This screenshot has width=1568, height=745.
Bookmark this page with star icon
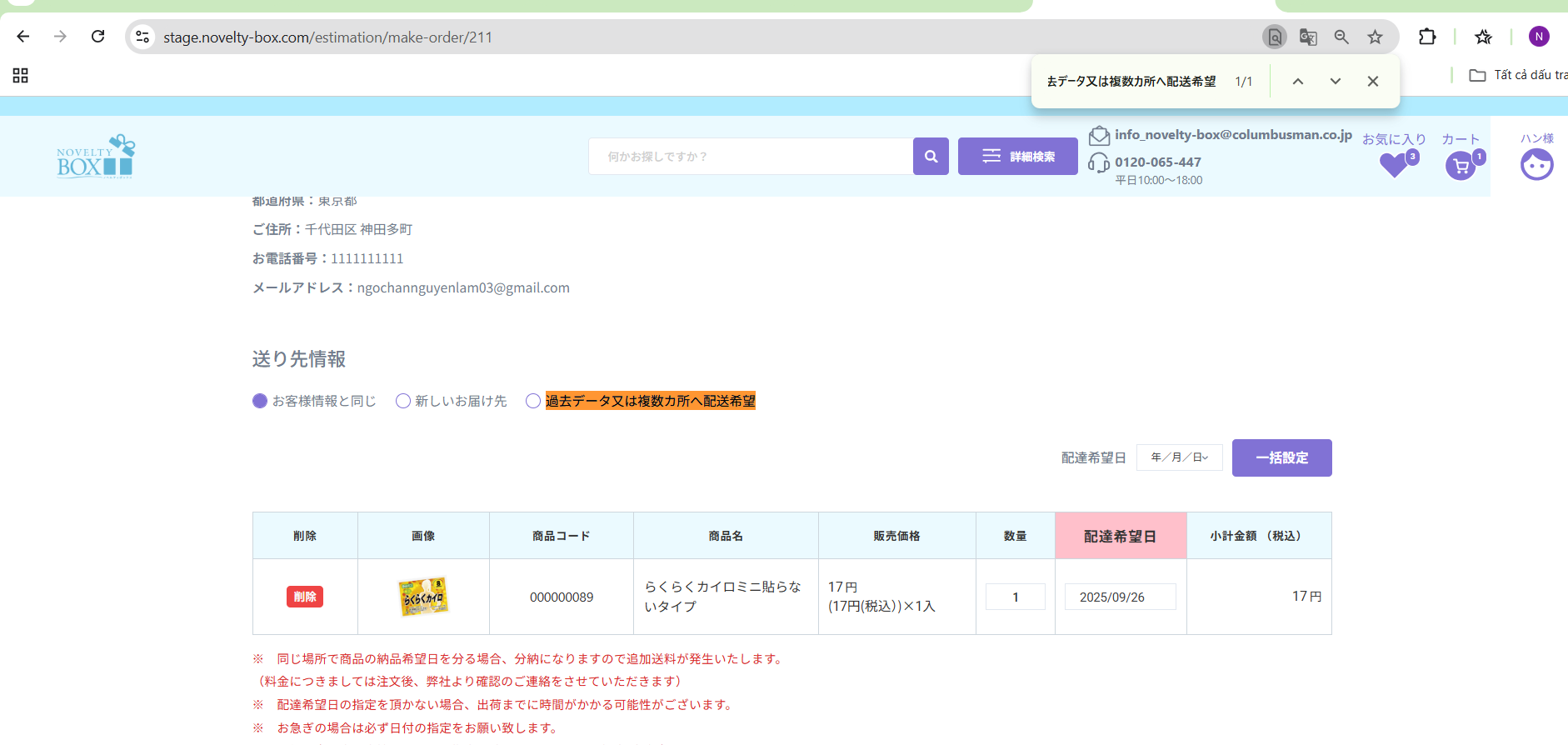[1375, 37]
